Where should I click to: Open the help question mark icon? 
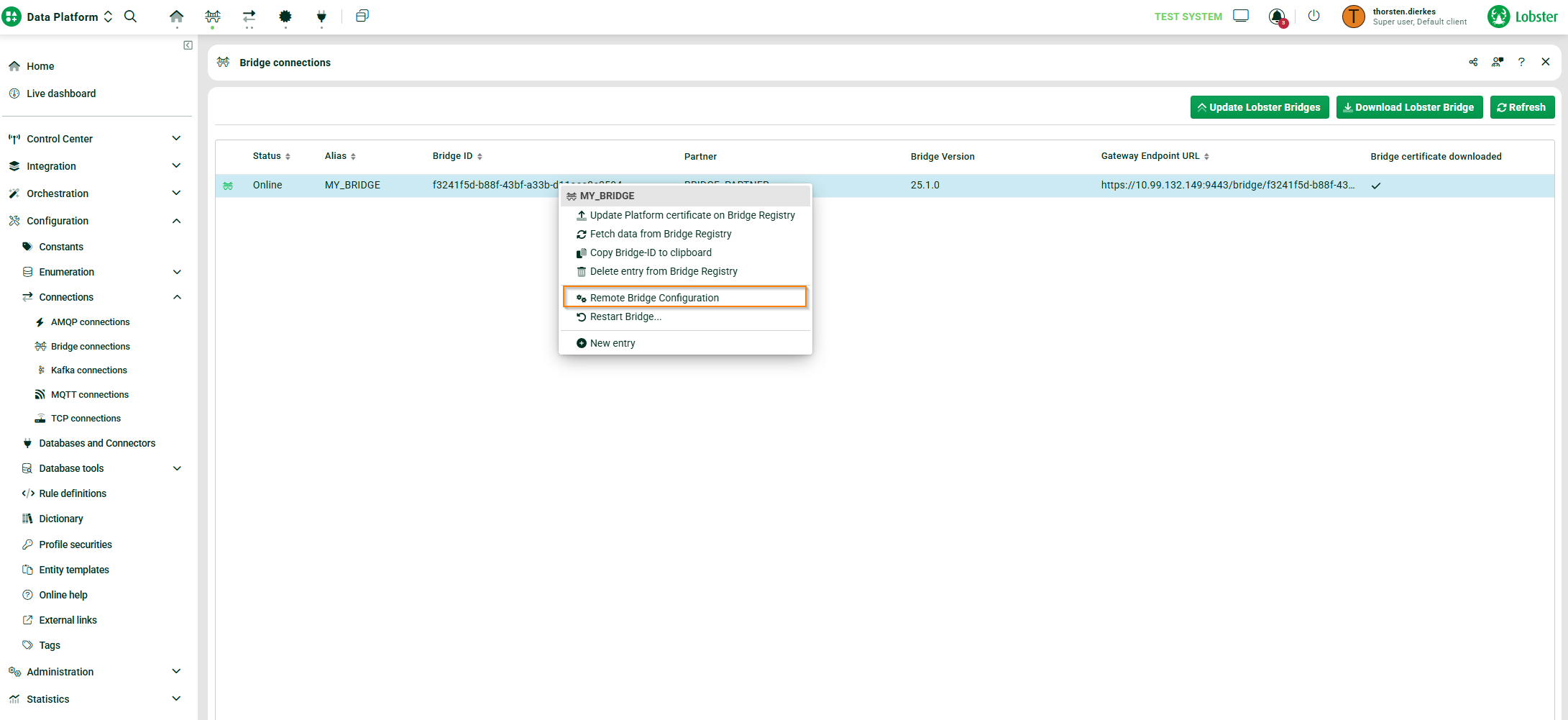coord(1521,63)
